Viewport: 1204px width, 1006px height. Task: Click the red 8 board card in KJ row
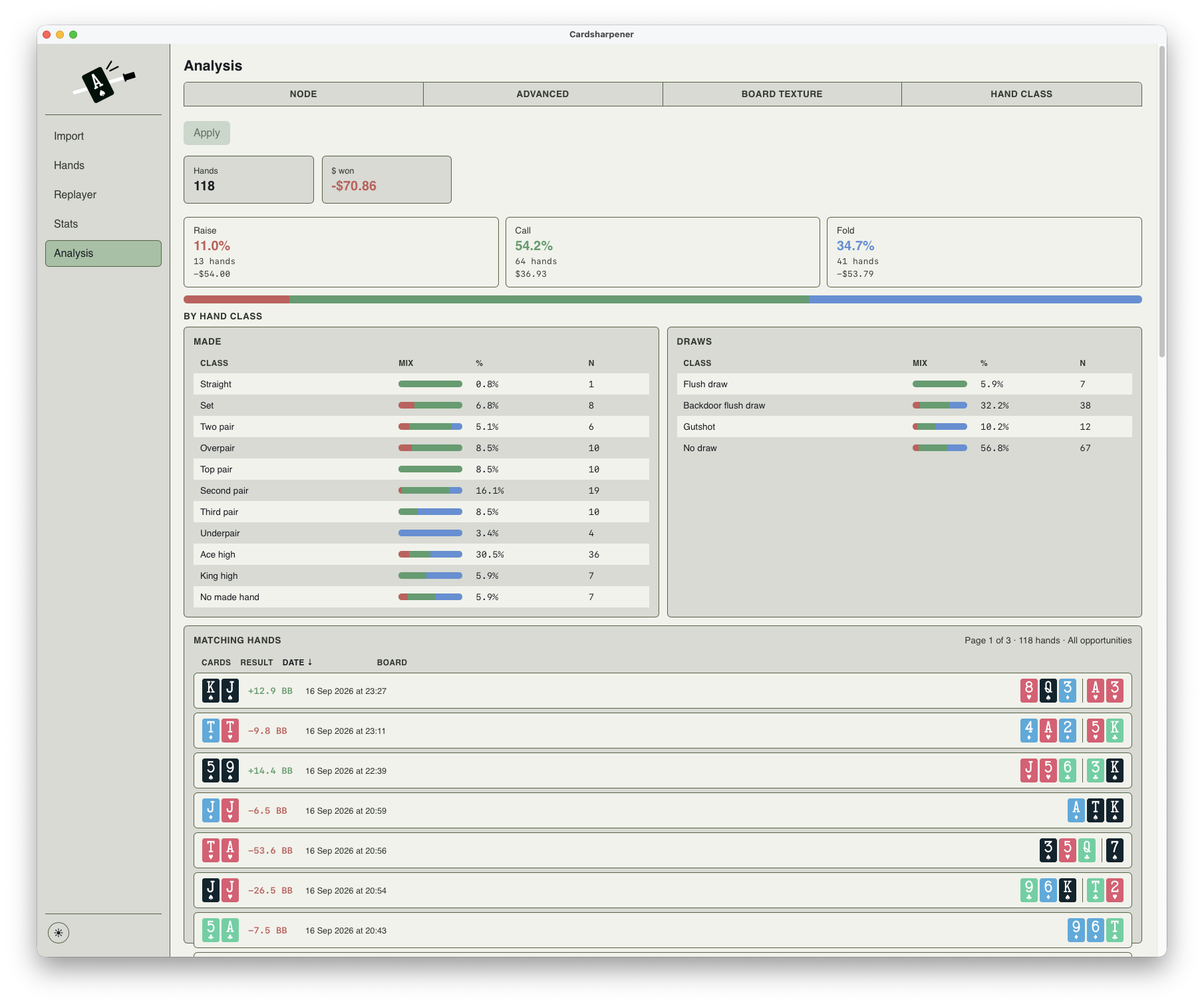coord(1029,691)
